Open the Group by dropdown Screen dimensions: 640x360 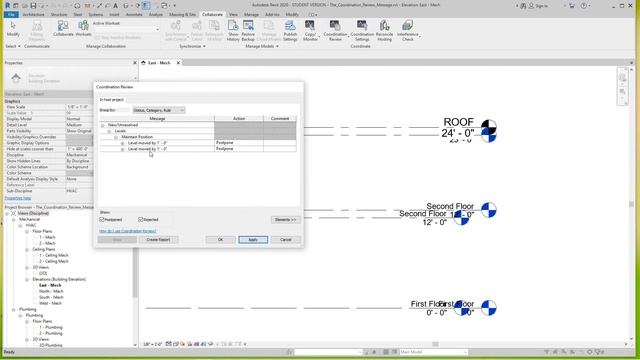(159, 110)
